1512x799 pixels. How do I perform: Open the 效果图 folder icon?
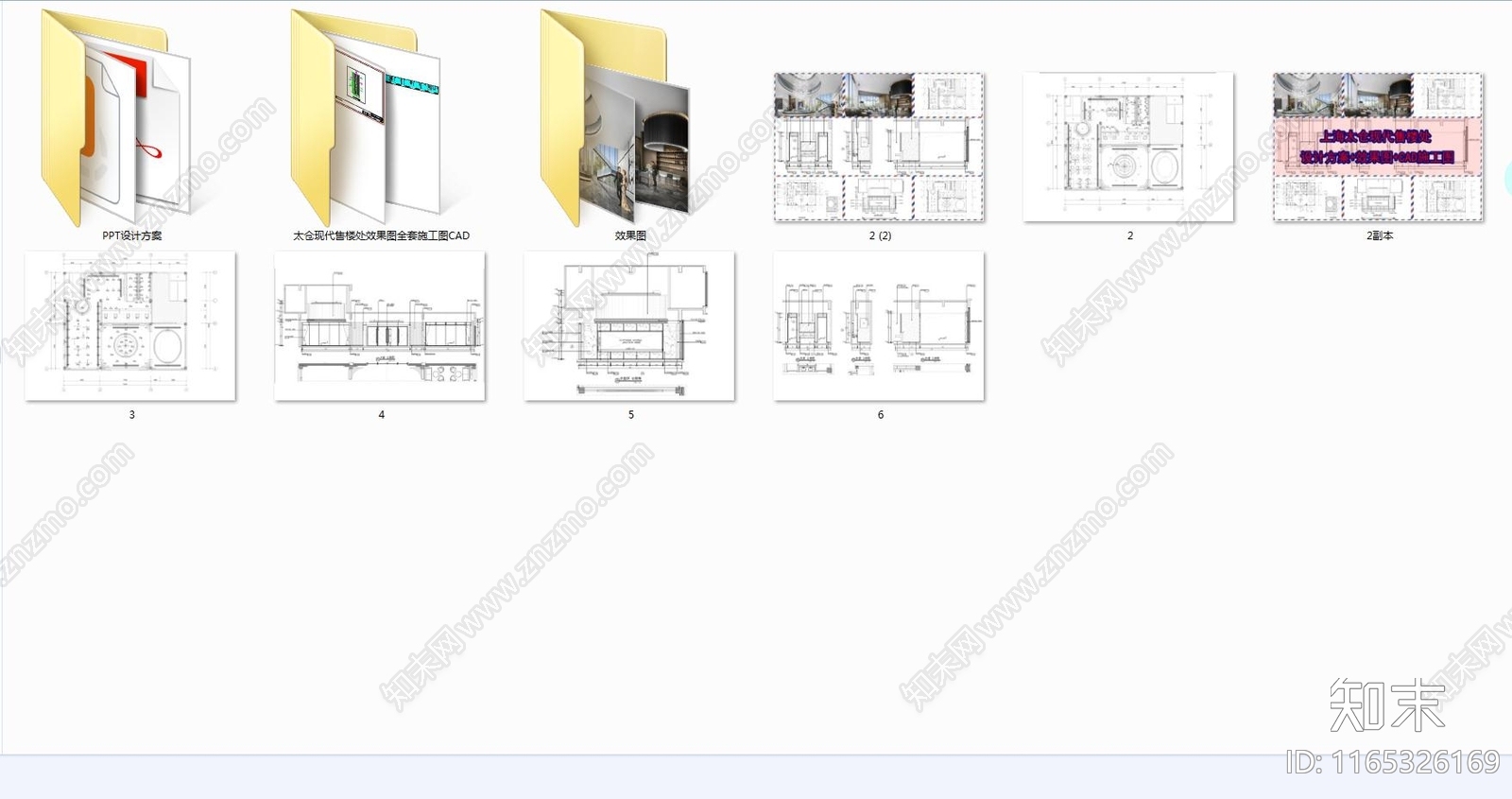(x=616, y=118)
